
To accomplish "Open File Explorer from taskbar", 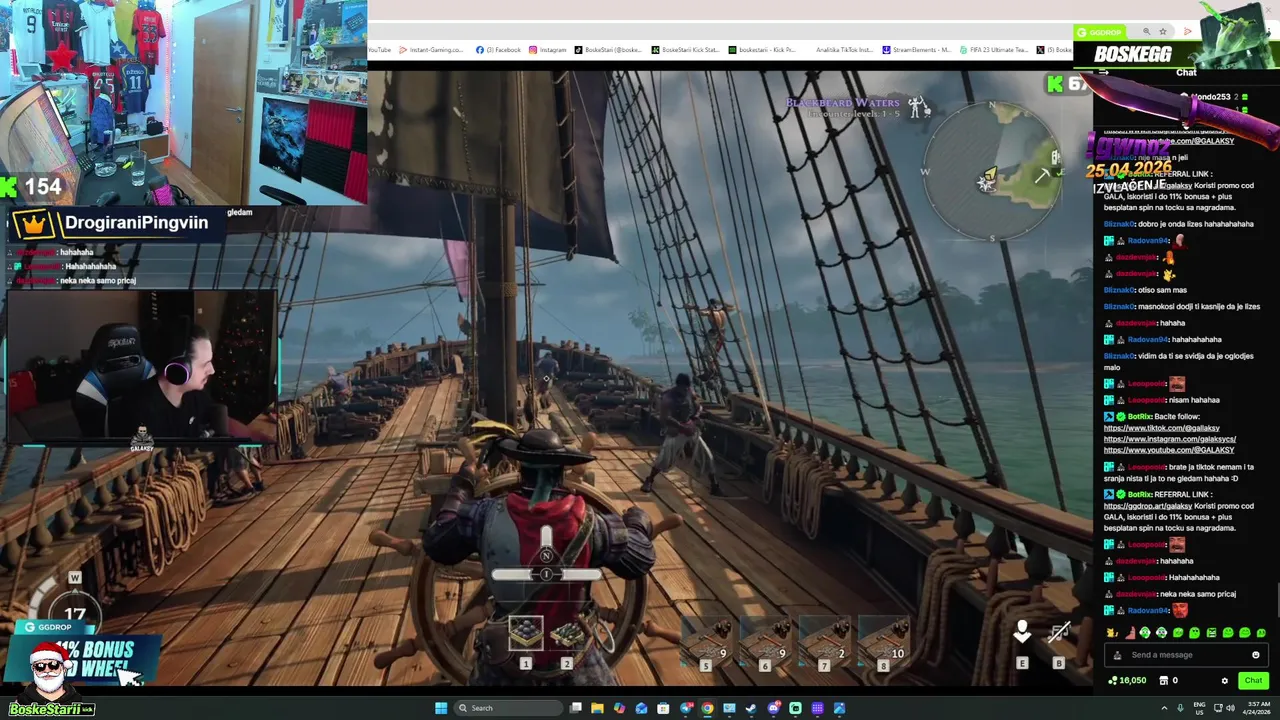I will [x=597, y=708].
